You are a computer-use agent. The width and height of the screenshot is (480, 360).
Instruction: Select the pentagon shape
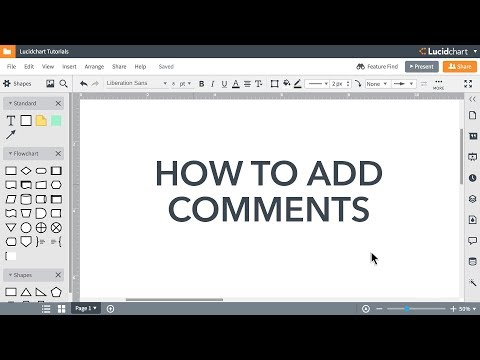pyautogui.click(x=56, y=292)
